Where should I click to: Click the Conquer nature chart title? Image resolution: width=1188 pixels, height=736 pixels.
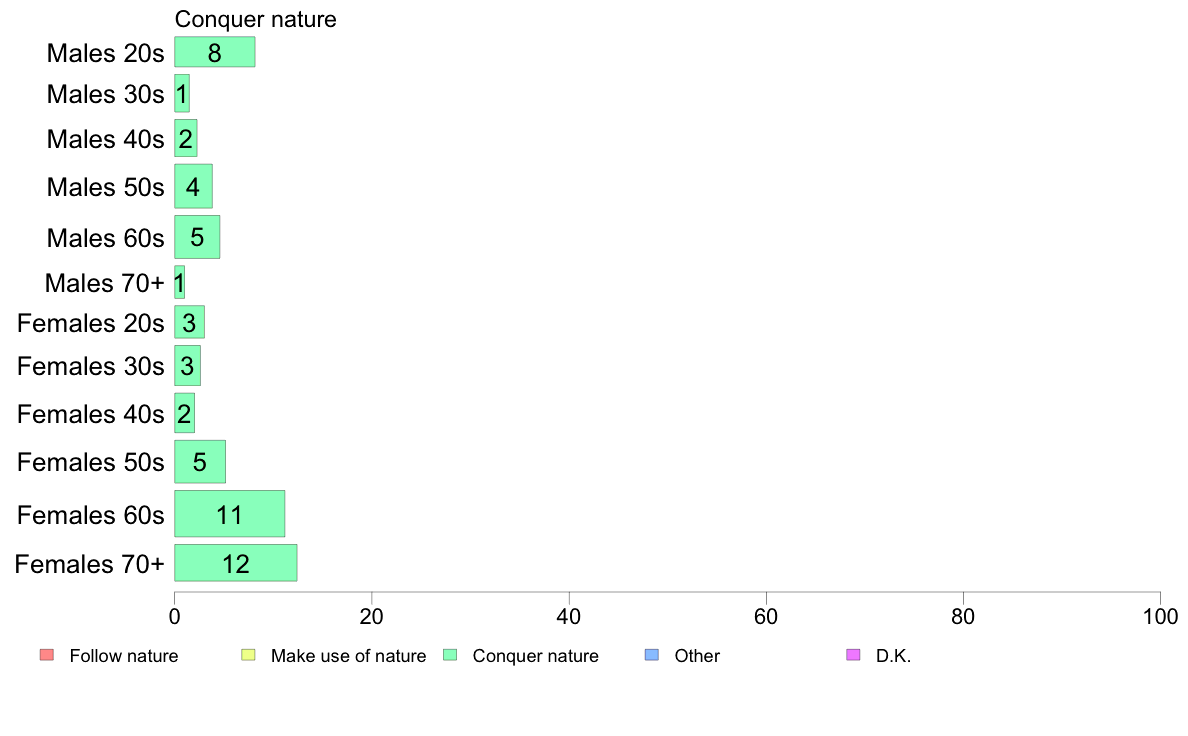tap(255, 19)
